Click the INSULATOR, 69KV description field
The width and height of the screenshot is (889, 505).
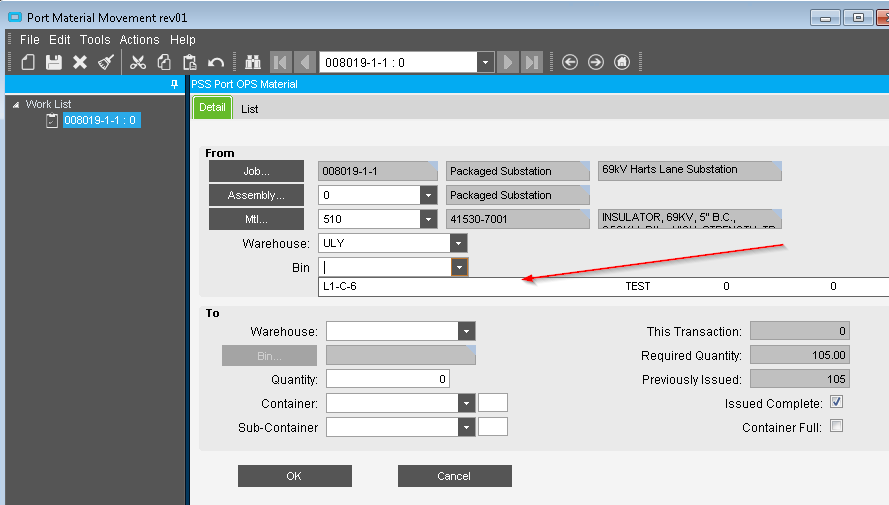tap(689, 219)
